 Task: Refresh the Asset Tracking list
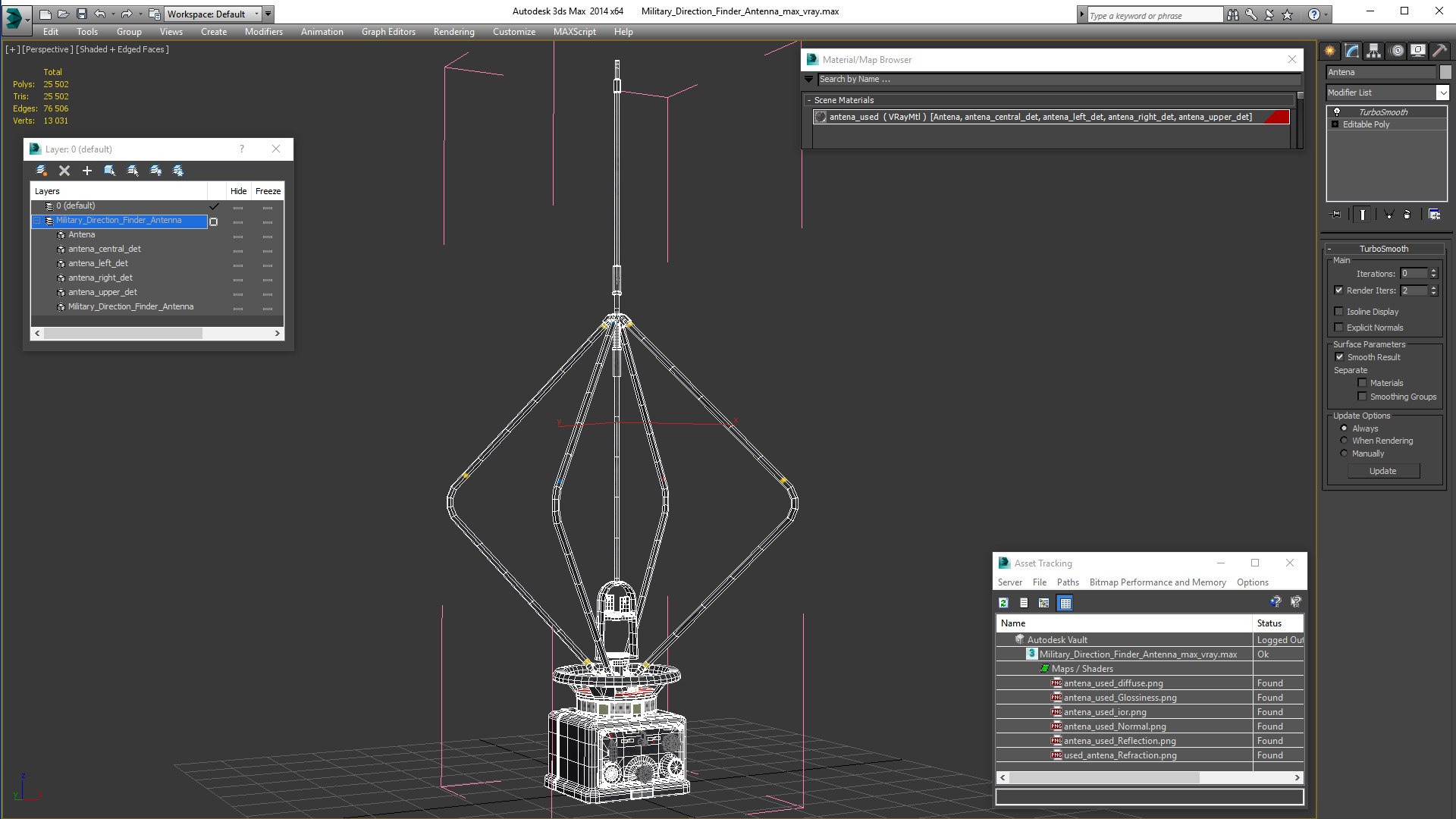pyautogui.click(x=1003, y=603)
